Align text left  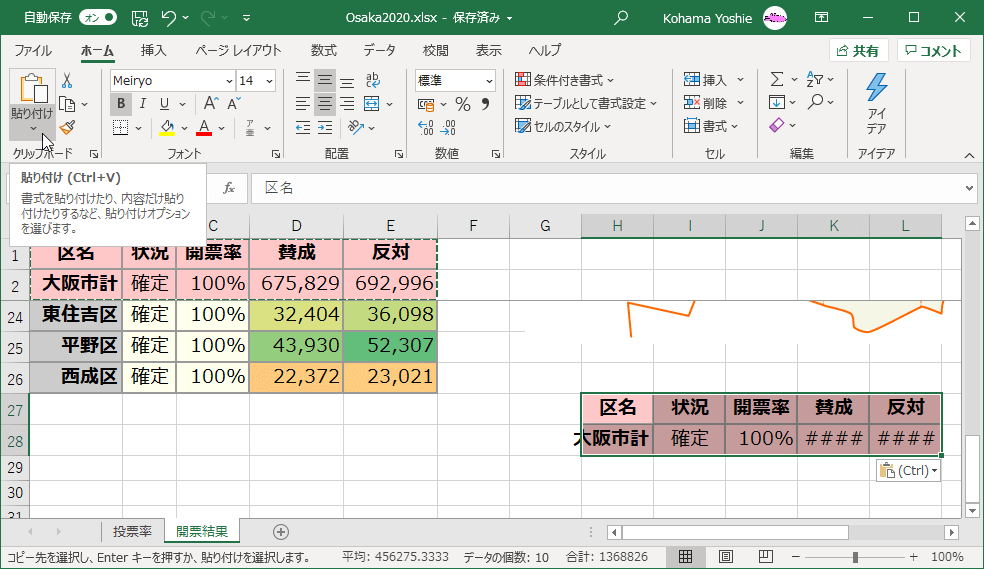[x=303, y=104]
